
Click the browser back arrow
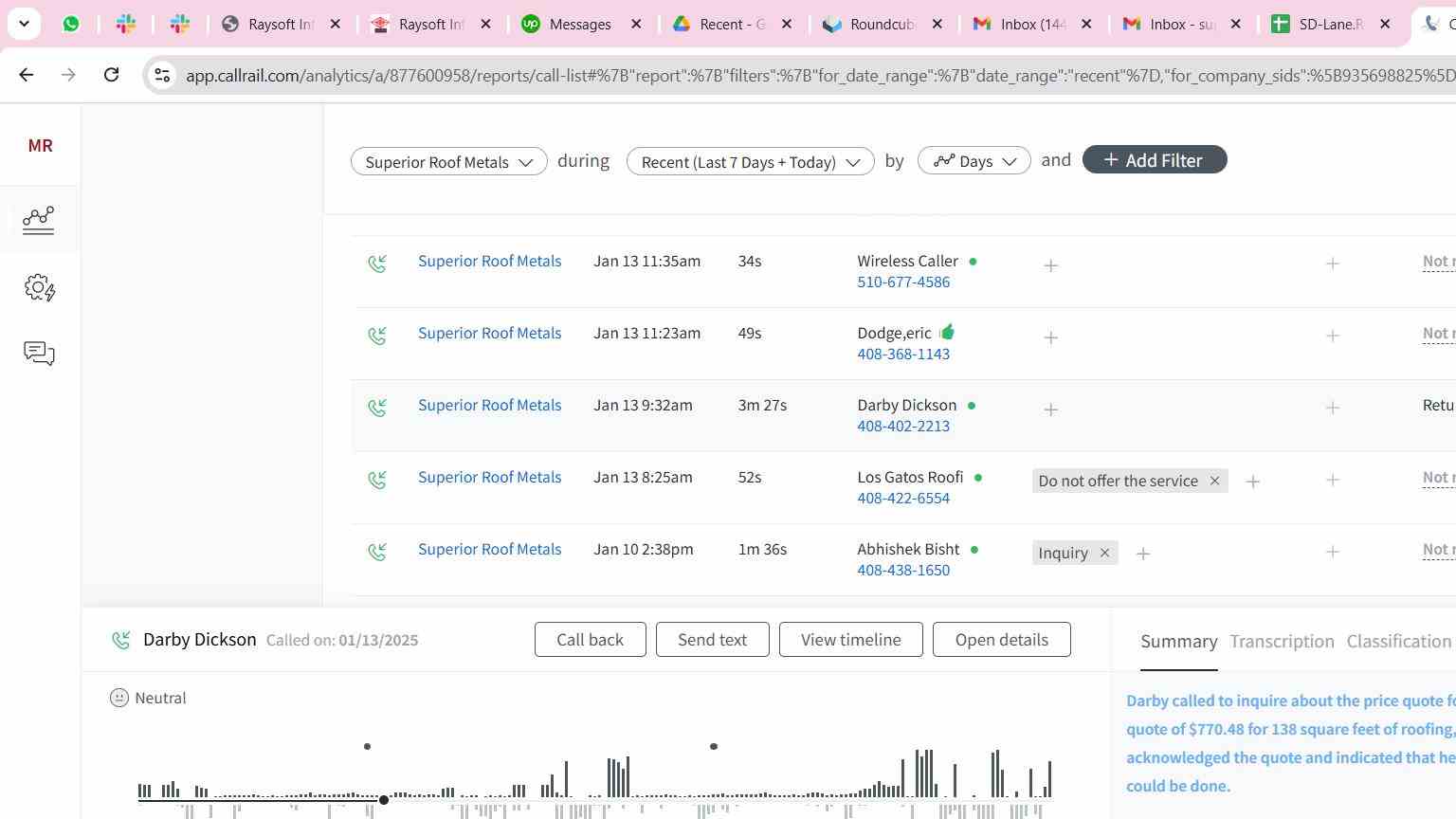27,74
